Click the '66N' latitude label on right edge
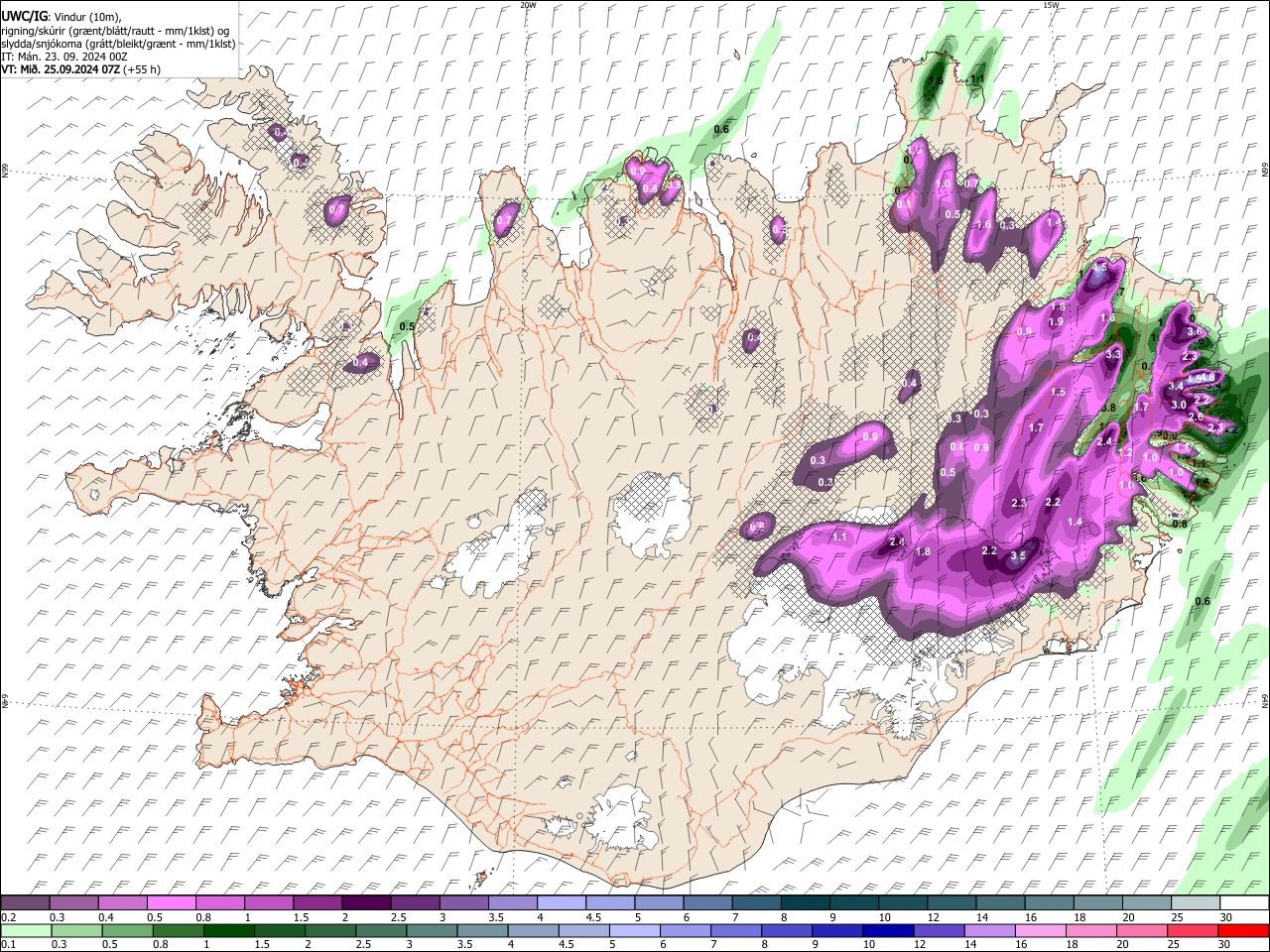This screenshot has height=952, width=1270. click(x=1265, y=172)
